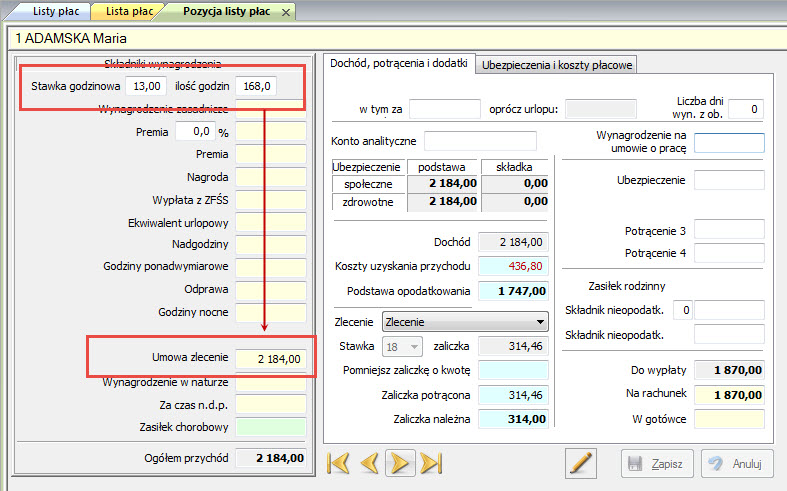Screen dimensions: 787x491
Task: Click the ilość godzin field
Action: 256,87
